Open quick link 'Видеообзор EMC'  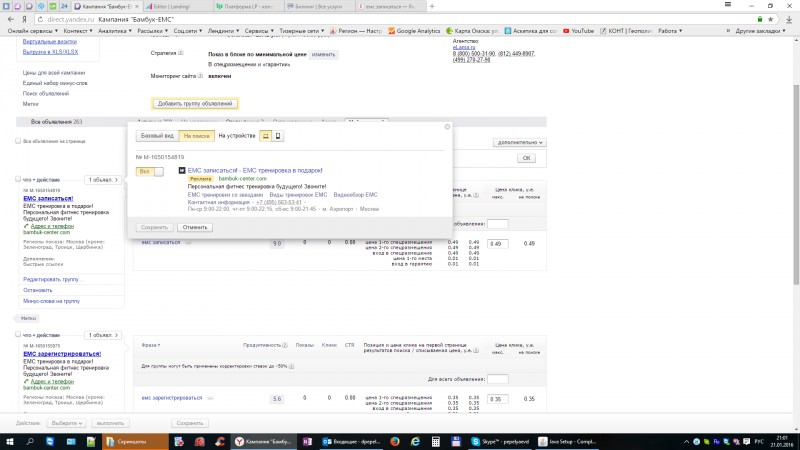[356, 195]
